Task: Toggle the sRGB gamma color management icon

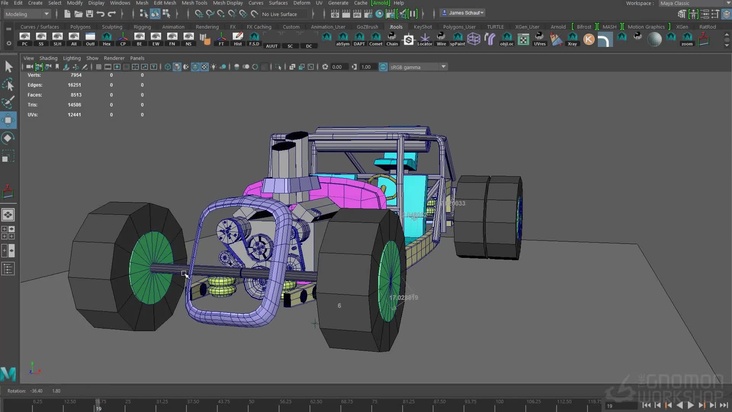Action: pyautogui.click(x=383, y=67)
